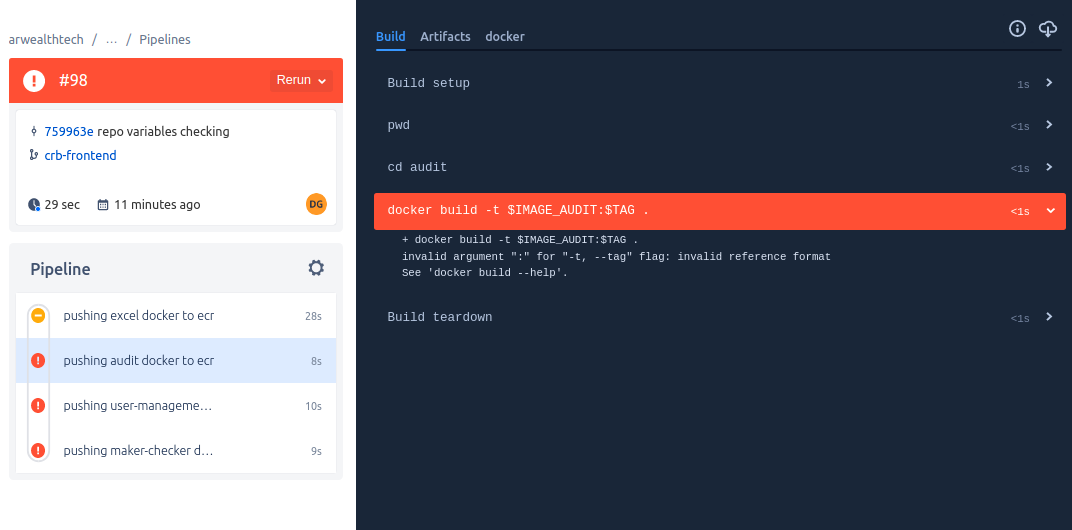Open commit 759963e link
The width and height of the screenshot is (1072, 530).
coord(69,131)
